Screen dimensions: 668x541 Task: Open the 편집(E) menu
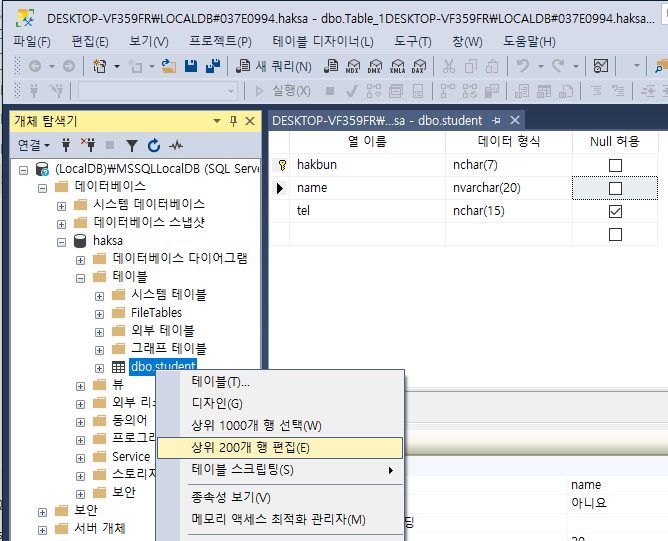pos(90,41)
